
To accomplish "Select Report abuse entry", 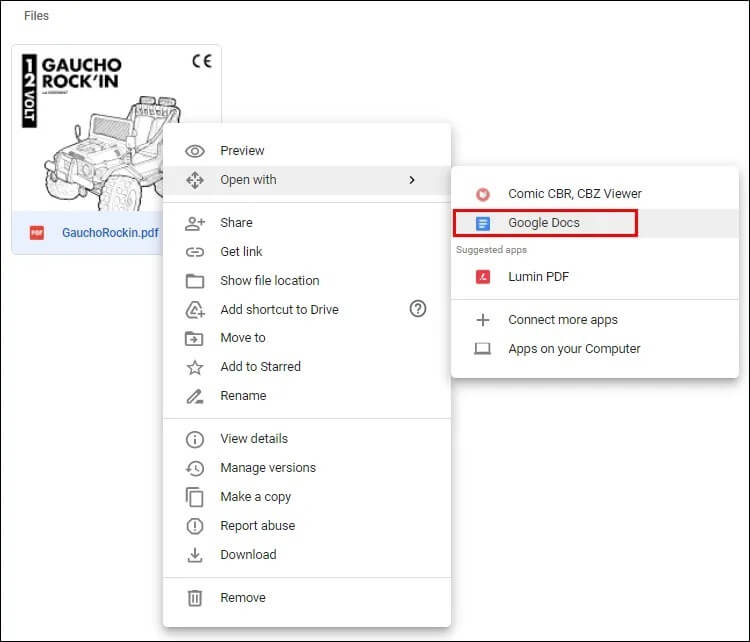I will 307,526.
